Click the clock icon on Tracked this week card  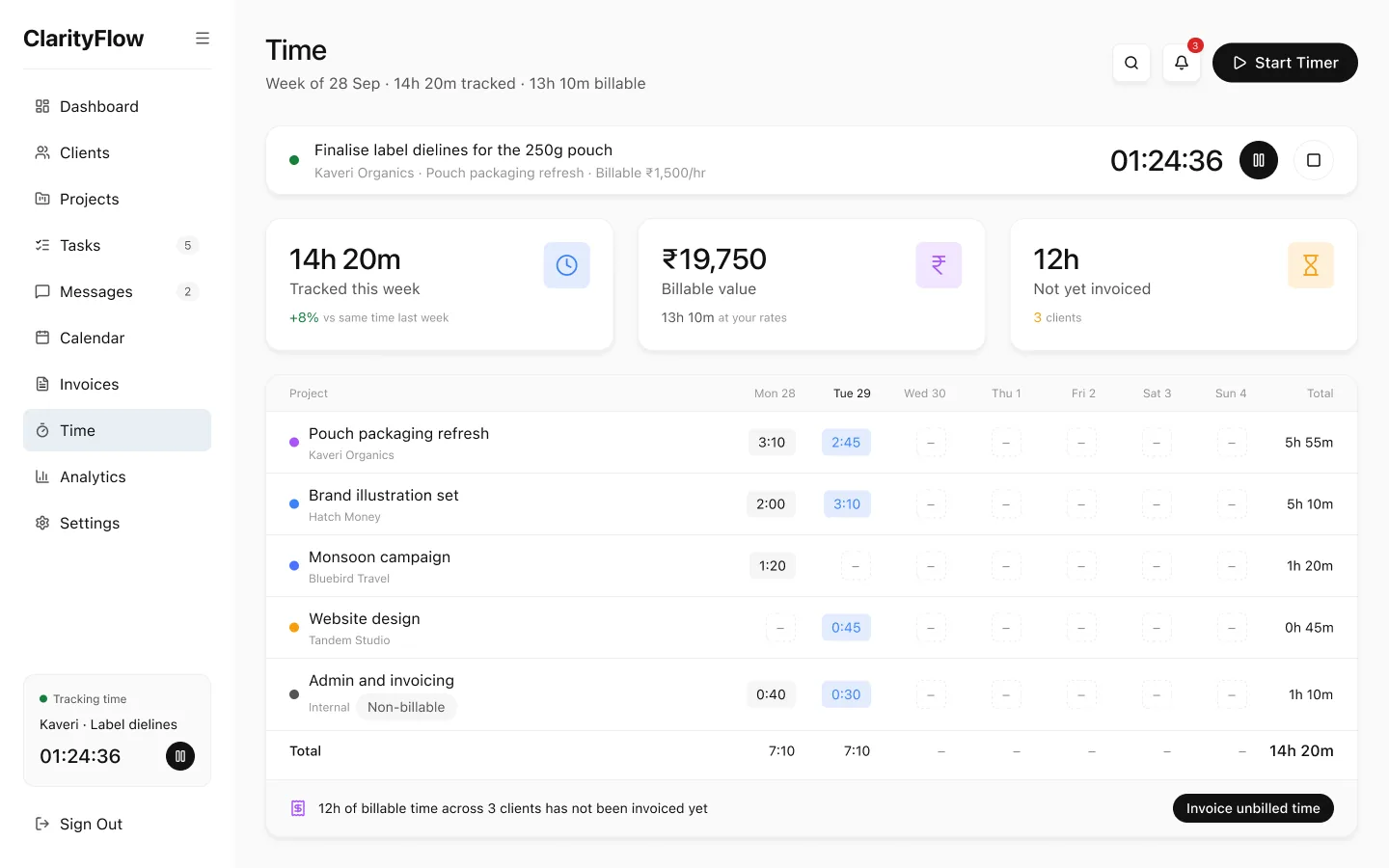click(x=567, y=265)
